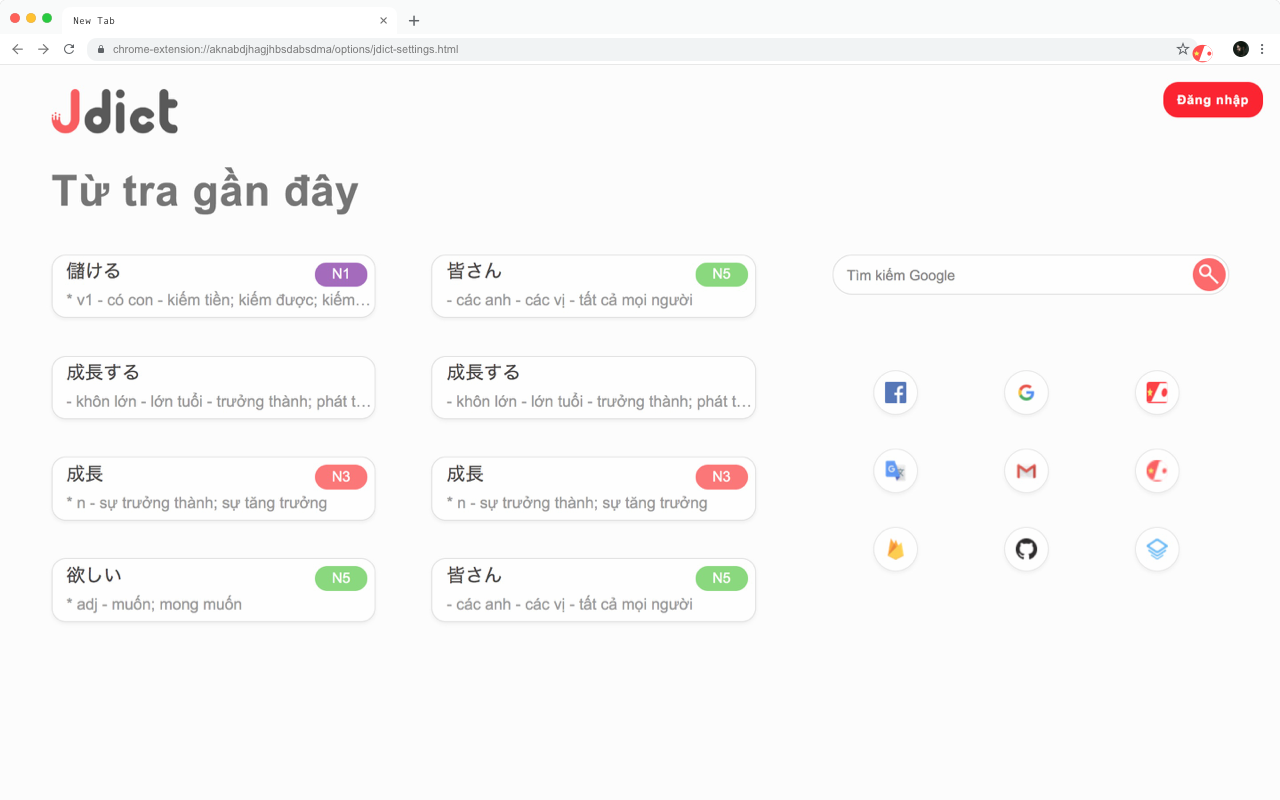1280x800 pixels.
Task: Click the address bar URL
Action: 285,49
